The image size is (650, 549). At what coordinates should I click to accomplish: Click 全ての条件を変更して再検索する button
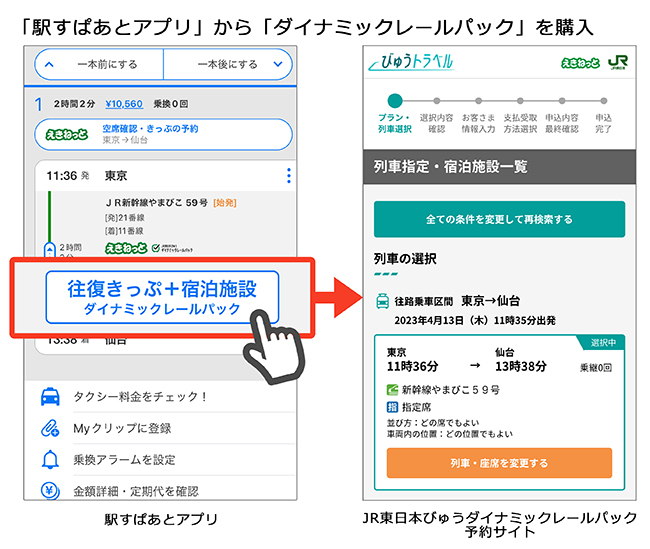499,219
